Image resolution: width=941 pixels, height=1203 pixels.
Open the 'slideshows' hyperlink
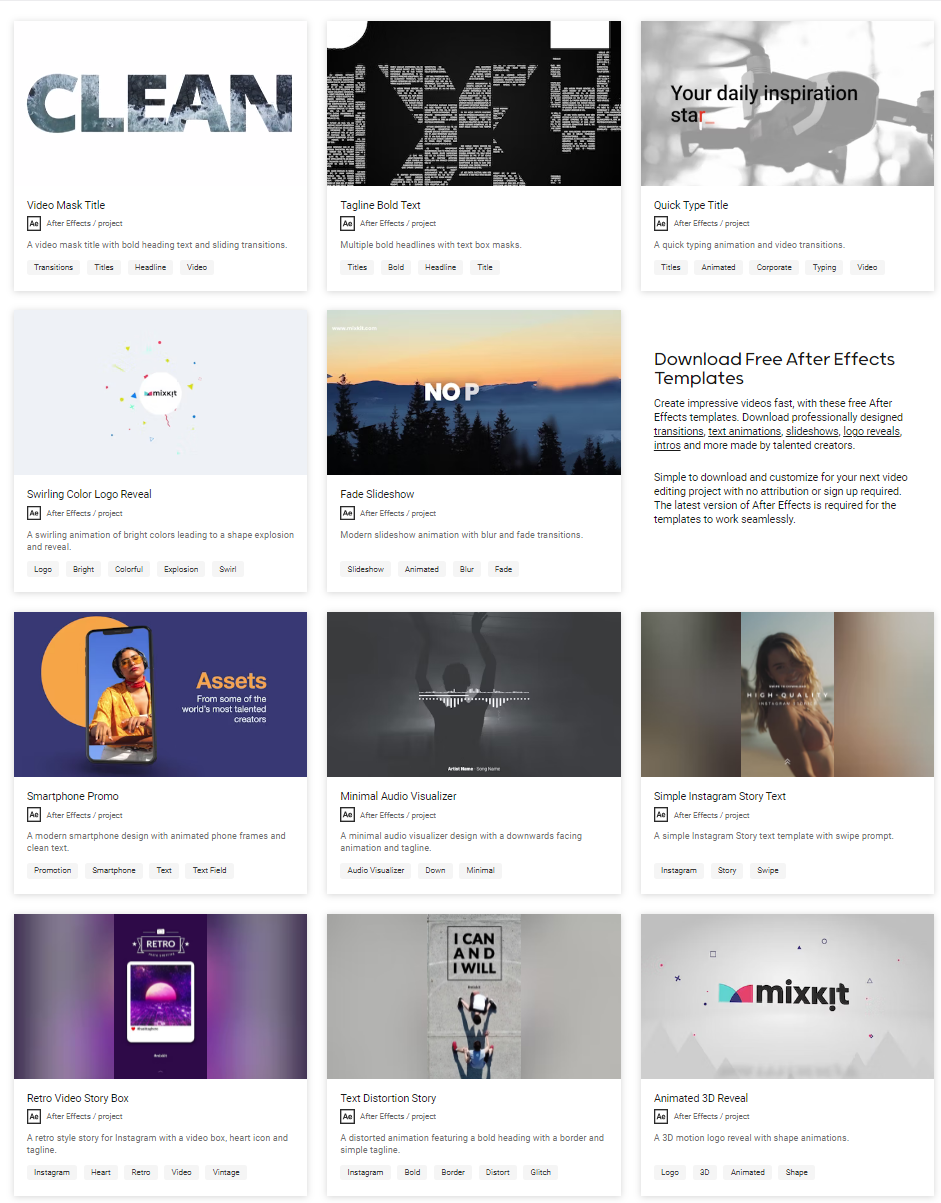[x=811, y=431]
